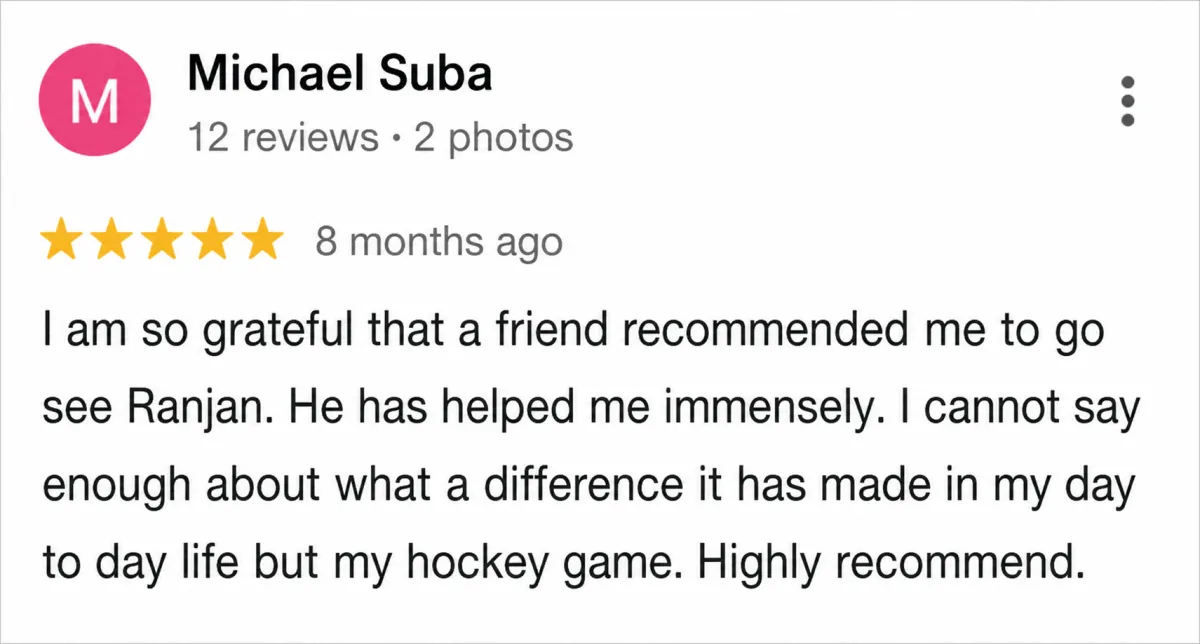Select the first gold rating star
1200x644 pixels.
point(61,242)
